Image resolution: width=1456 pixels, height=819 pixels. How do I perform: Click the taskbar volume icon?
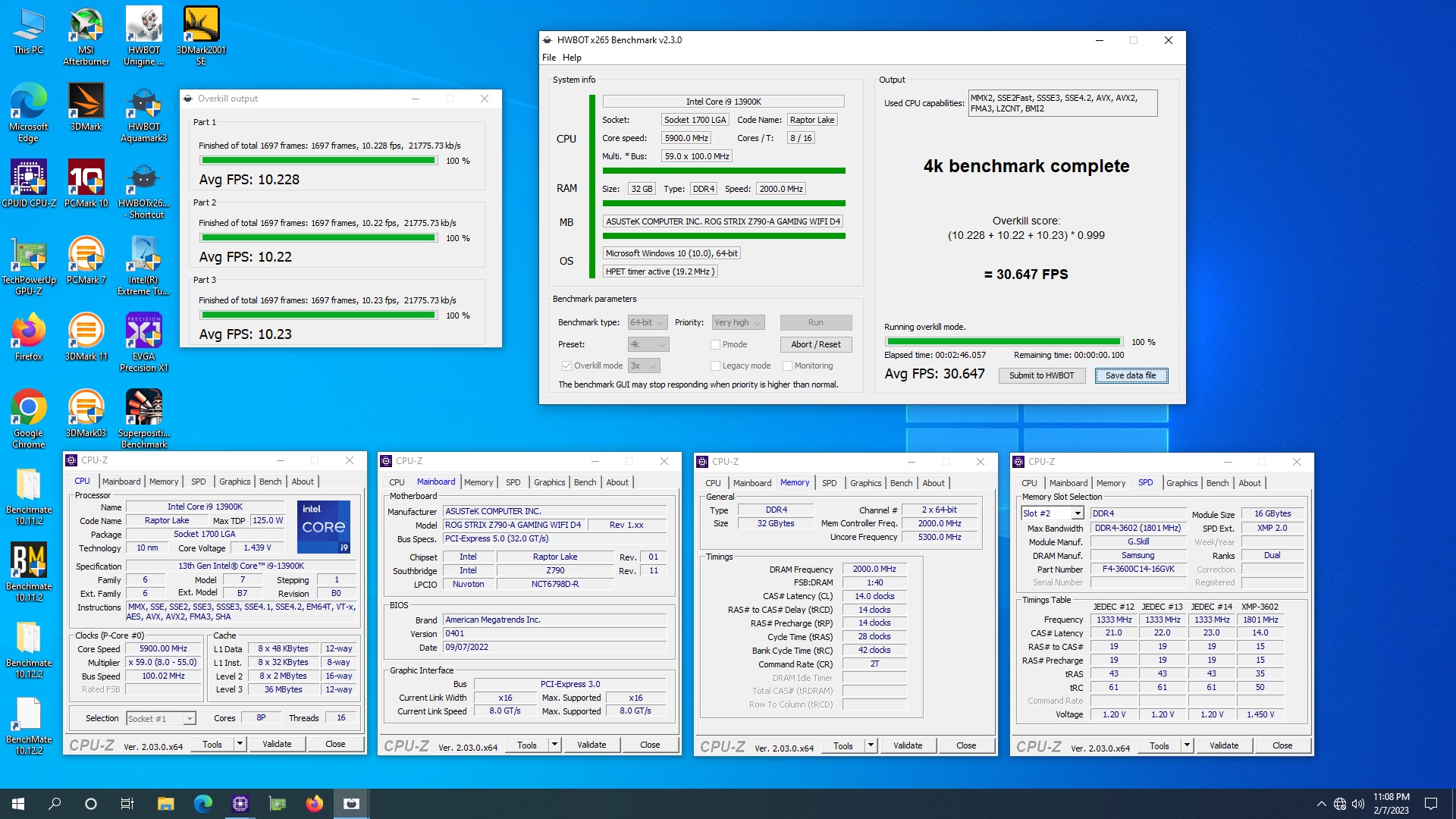(1357, 804)
